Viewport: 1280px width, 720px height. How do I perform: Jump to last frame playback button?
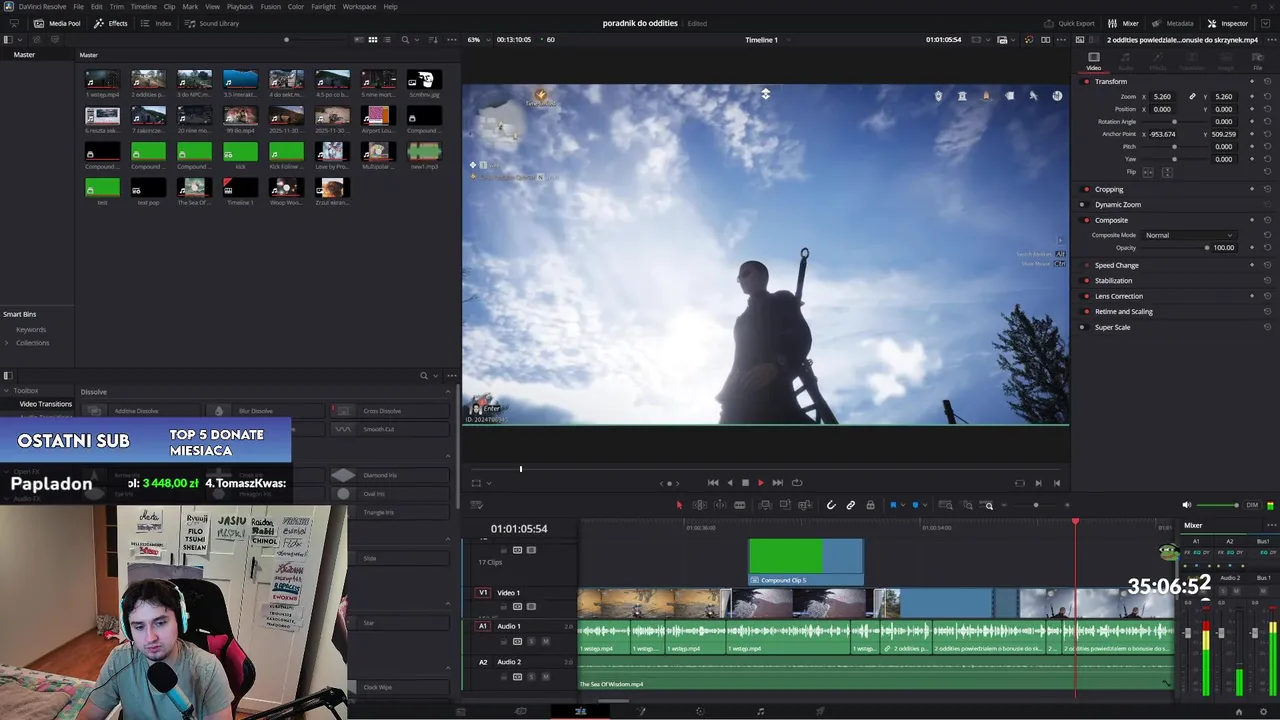click(x=778, y=483)
